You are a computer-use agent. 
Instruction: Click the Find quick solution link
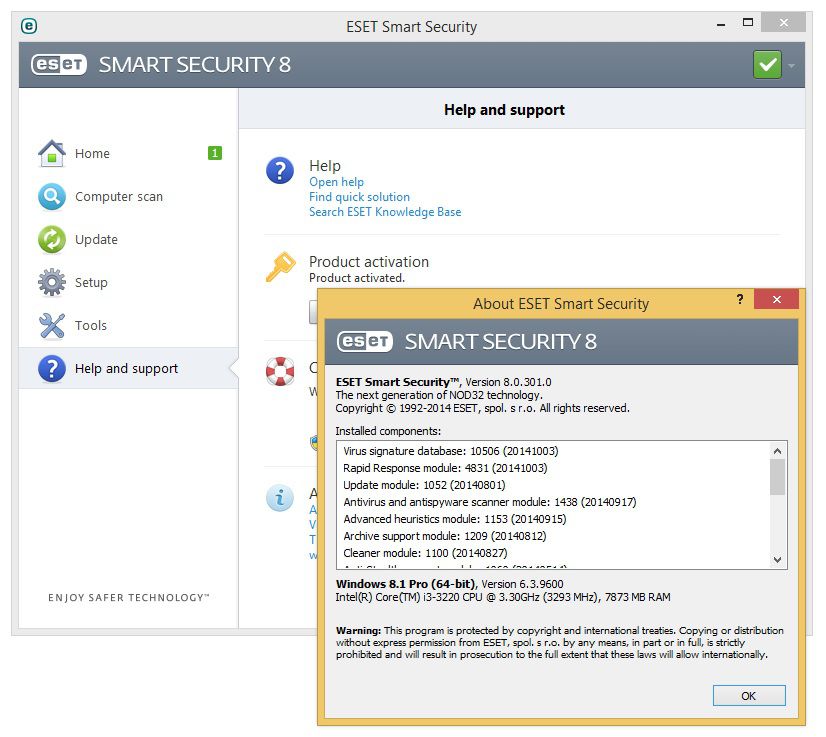click(359, 197)
